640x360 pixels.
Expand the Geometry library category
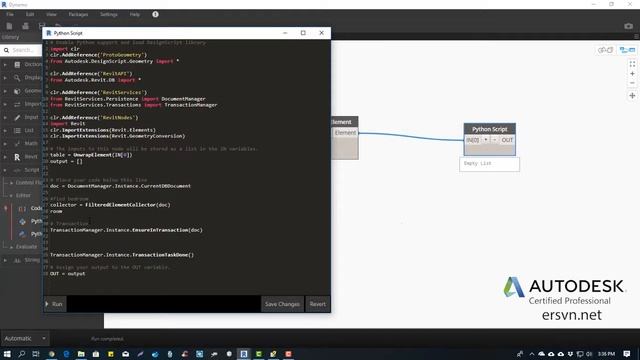(x=5, y=91)
